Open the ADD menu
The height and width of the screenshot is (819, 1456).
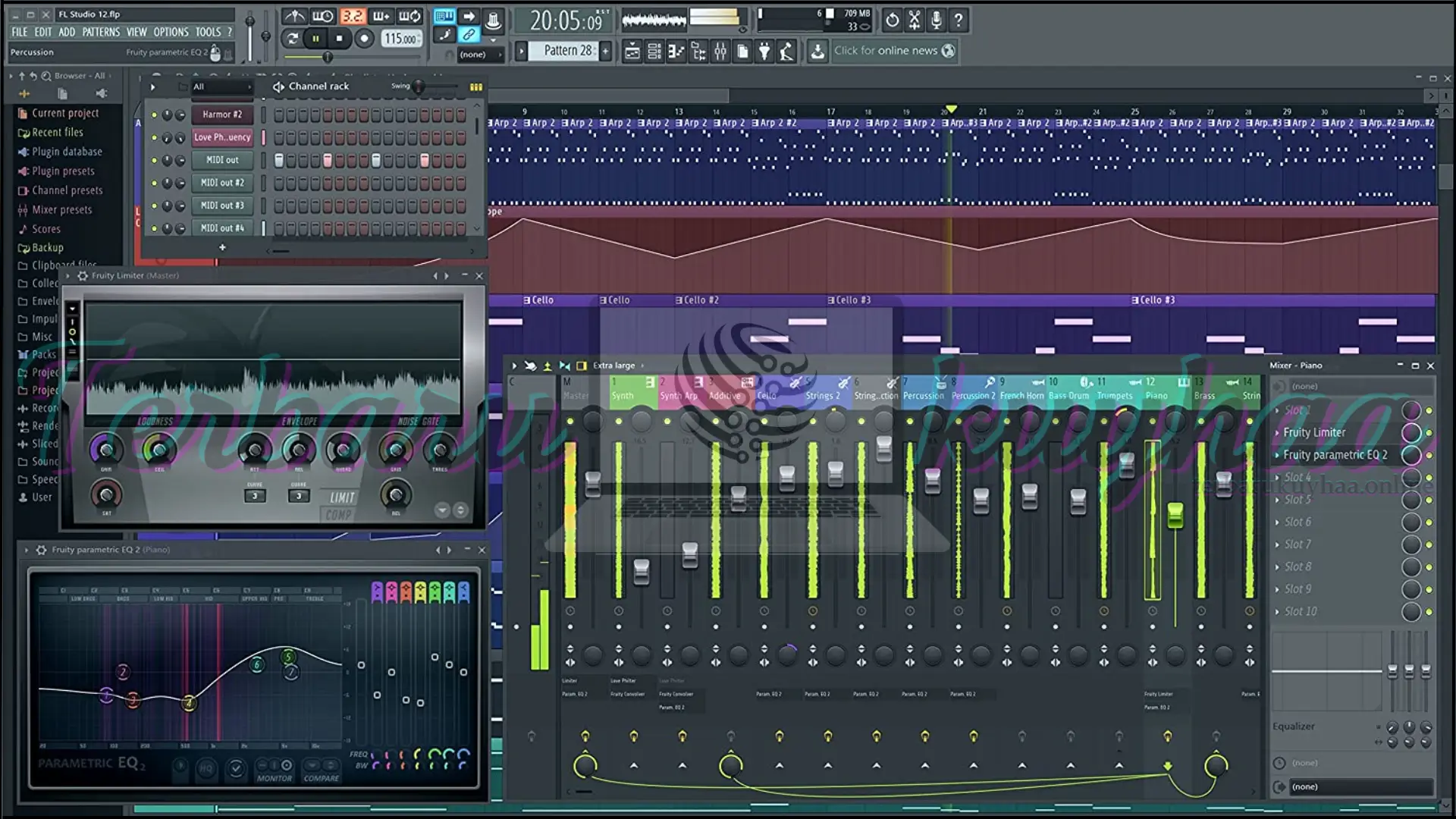pos(67,32)
